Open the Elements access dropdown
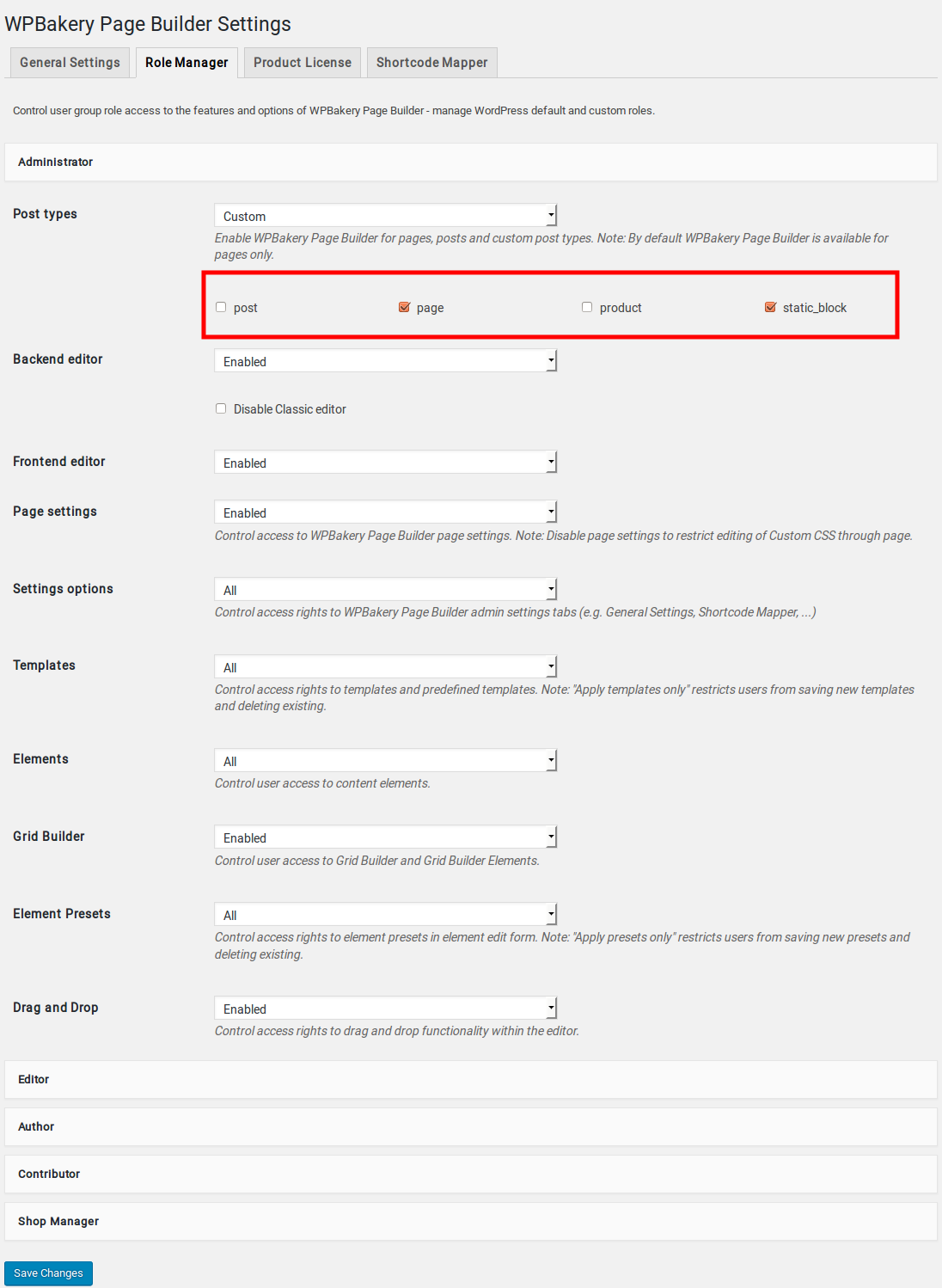The height and width of the screenshot is (1288, 942). click(x=386, y=761)
